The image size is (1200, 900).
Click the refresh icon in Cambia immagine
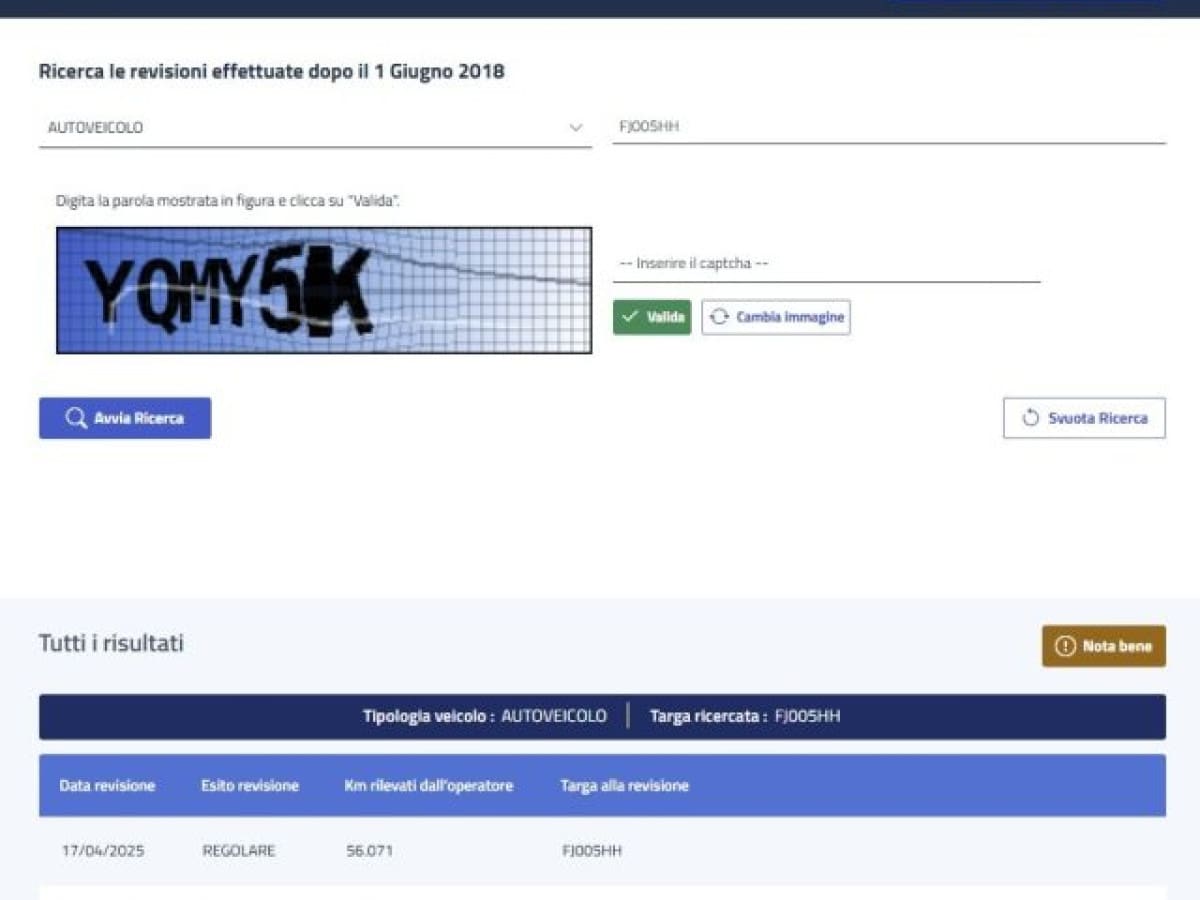719,317
